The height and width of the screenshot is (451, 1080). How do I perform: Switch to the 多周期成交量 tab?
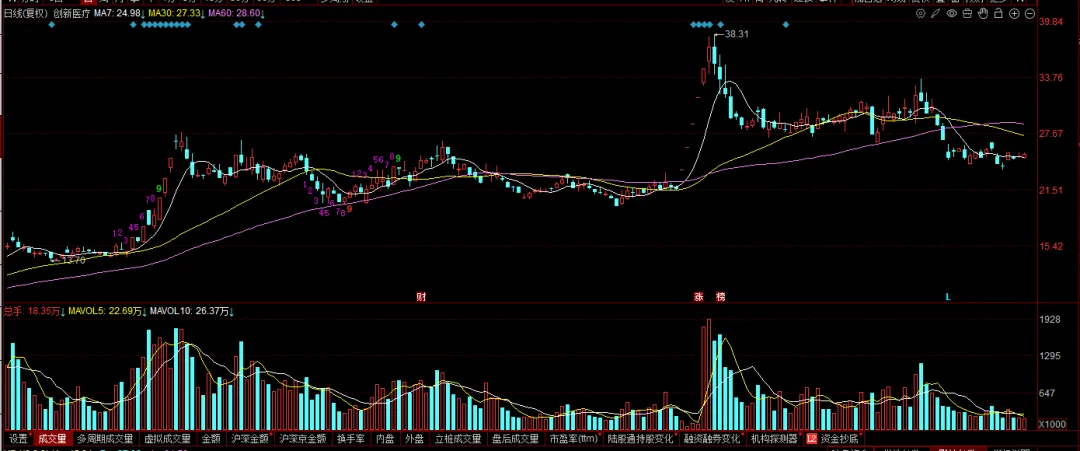coord(105,439)
